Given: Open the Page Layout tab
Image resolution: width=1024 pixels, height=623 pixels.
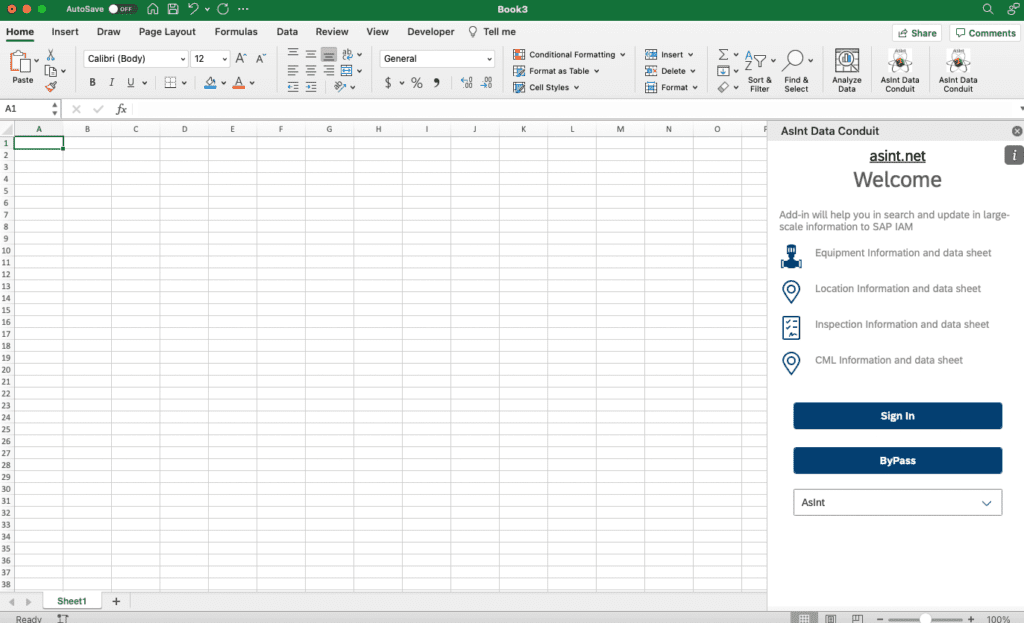Looking at the screenshot, I should [x=167, y=31].
